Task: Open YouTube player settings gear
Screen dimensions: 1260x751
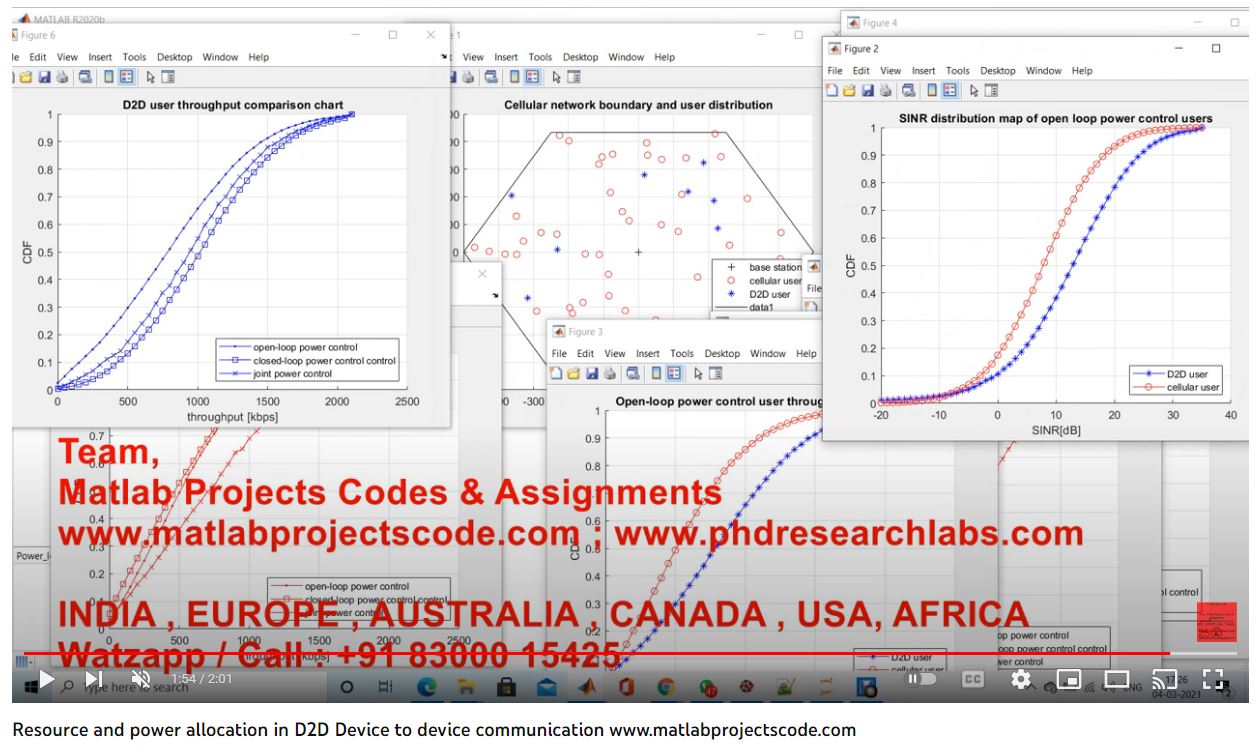Action: point(1021,679)
